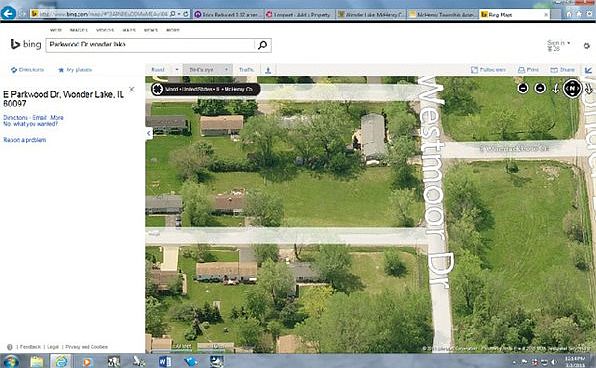Click the search magnifier in the address bar

coord(173,14)
